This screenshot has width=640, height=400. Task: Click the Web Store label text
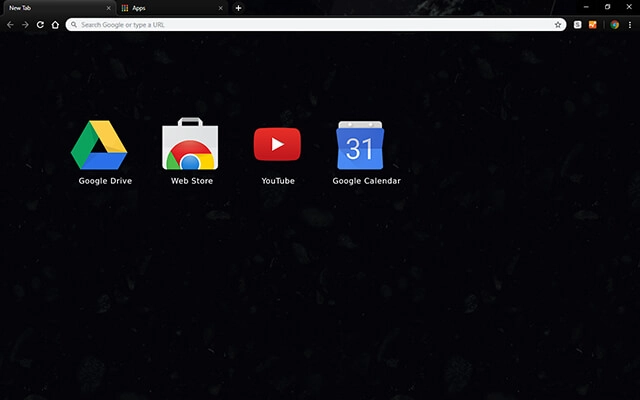pyautogui.click(x=192, y=181)
